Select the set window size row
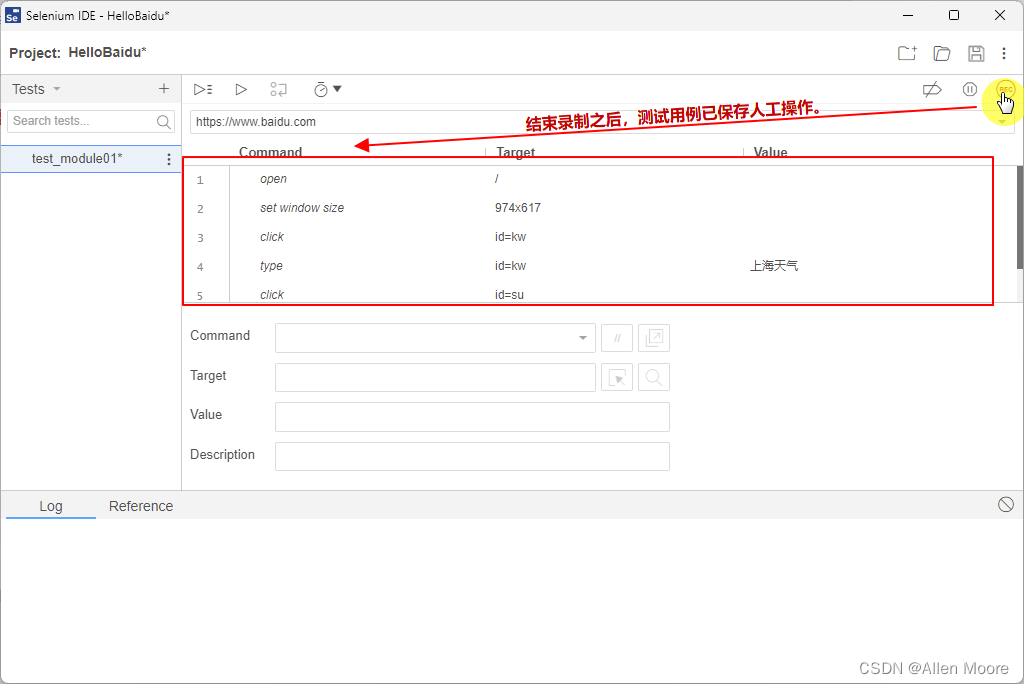Viewport: 1024px width, 684px height. coord(599,208)
